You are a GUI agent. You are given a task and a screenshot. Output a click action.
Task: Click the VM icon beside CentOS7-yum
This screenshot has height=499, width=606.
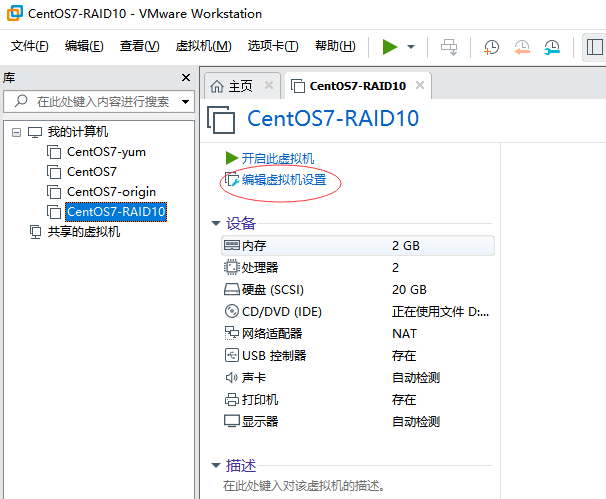(x=54, y=152)
